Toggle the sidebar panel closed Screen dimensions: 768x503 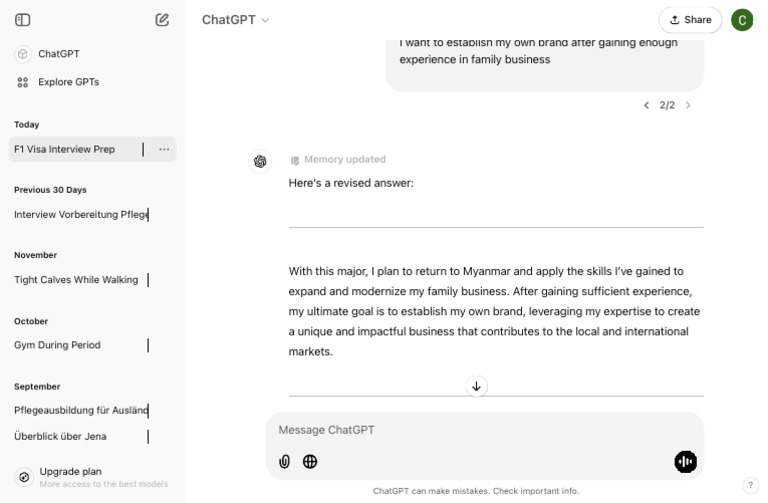coord(23,19)
